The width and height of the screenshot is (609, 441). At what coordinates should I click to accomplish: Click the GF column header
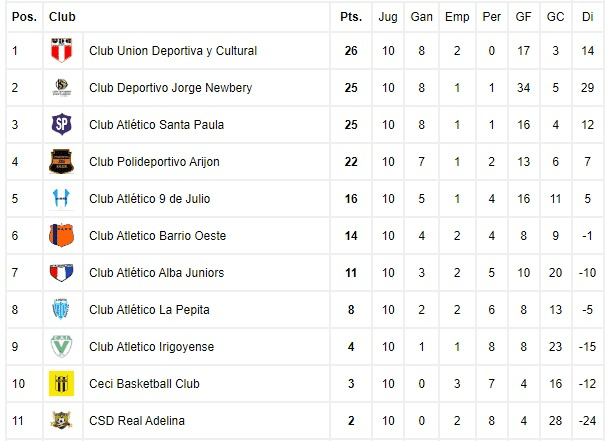pos(524,17)
